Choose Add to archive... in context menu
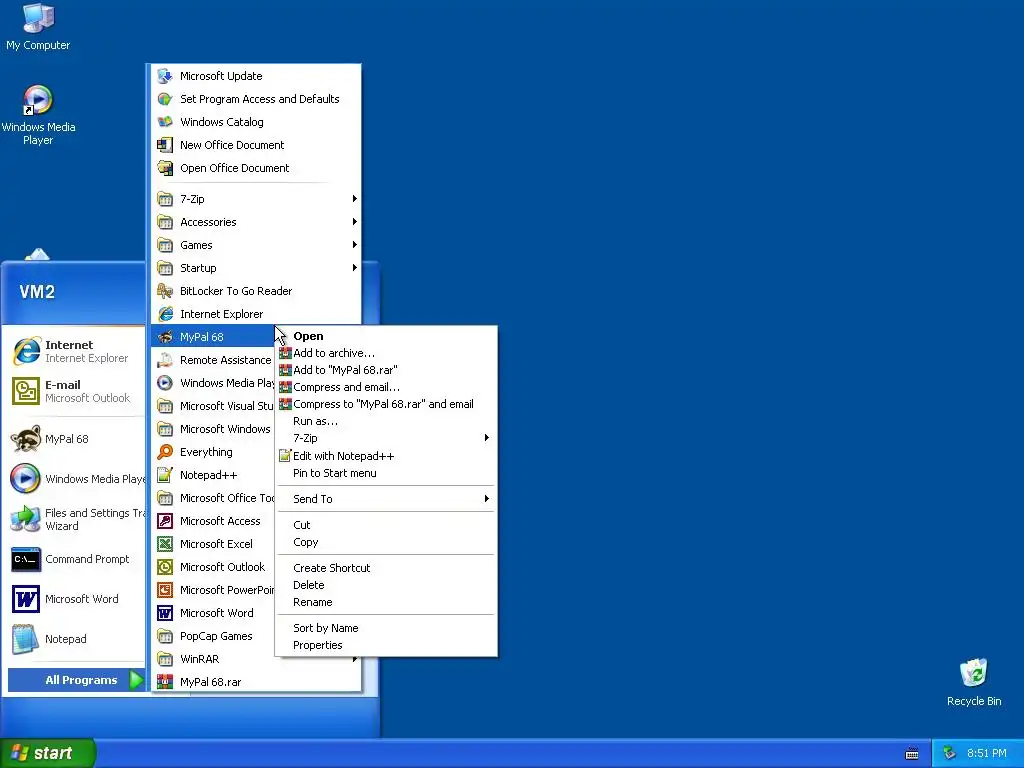This screenshot has width=1024, height=768. point(386,353)
